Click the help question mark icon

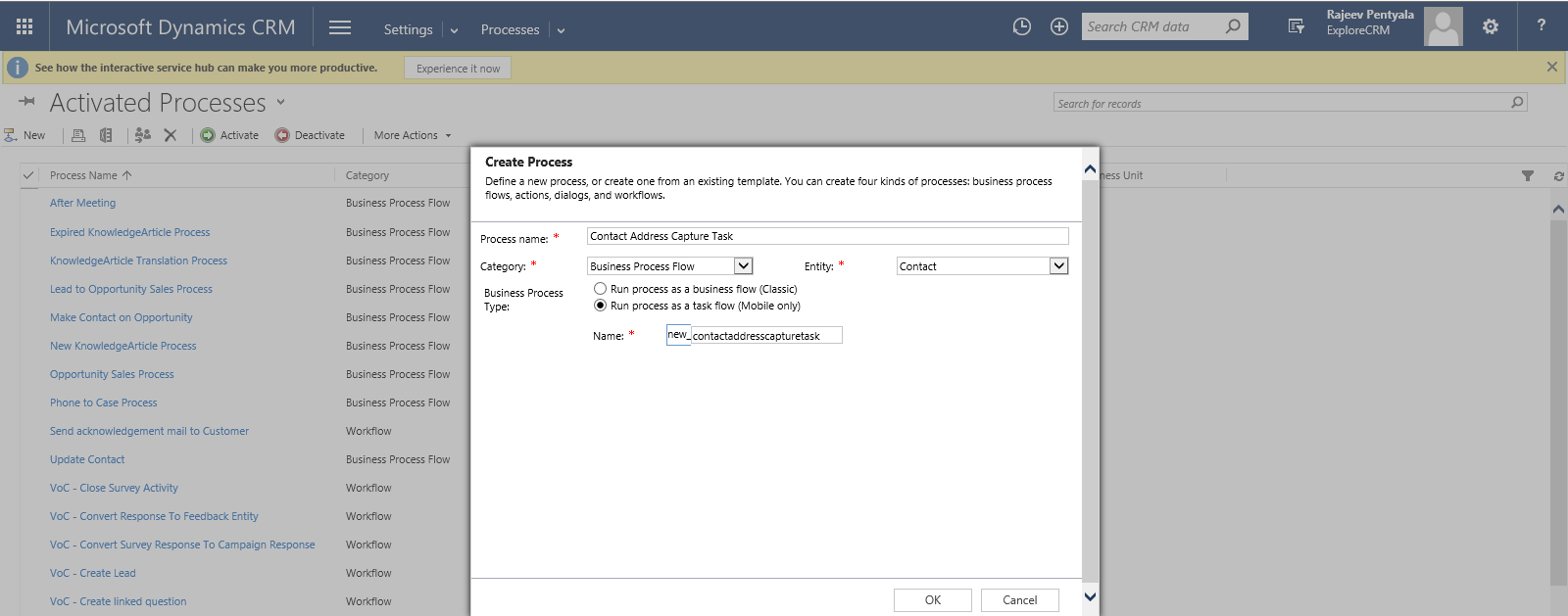1541,25
